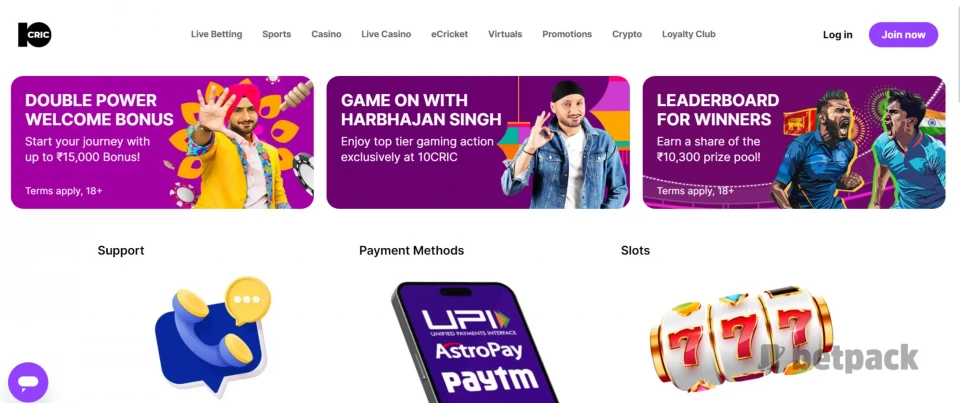Click the 10CRIC logo
Viewport: 960px width, 403px height.
(x=35, y=35)
